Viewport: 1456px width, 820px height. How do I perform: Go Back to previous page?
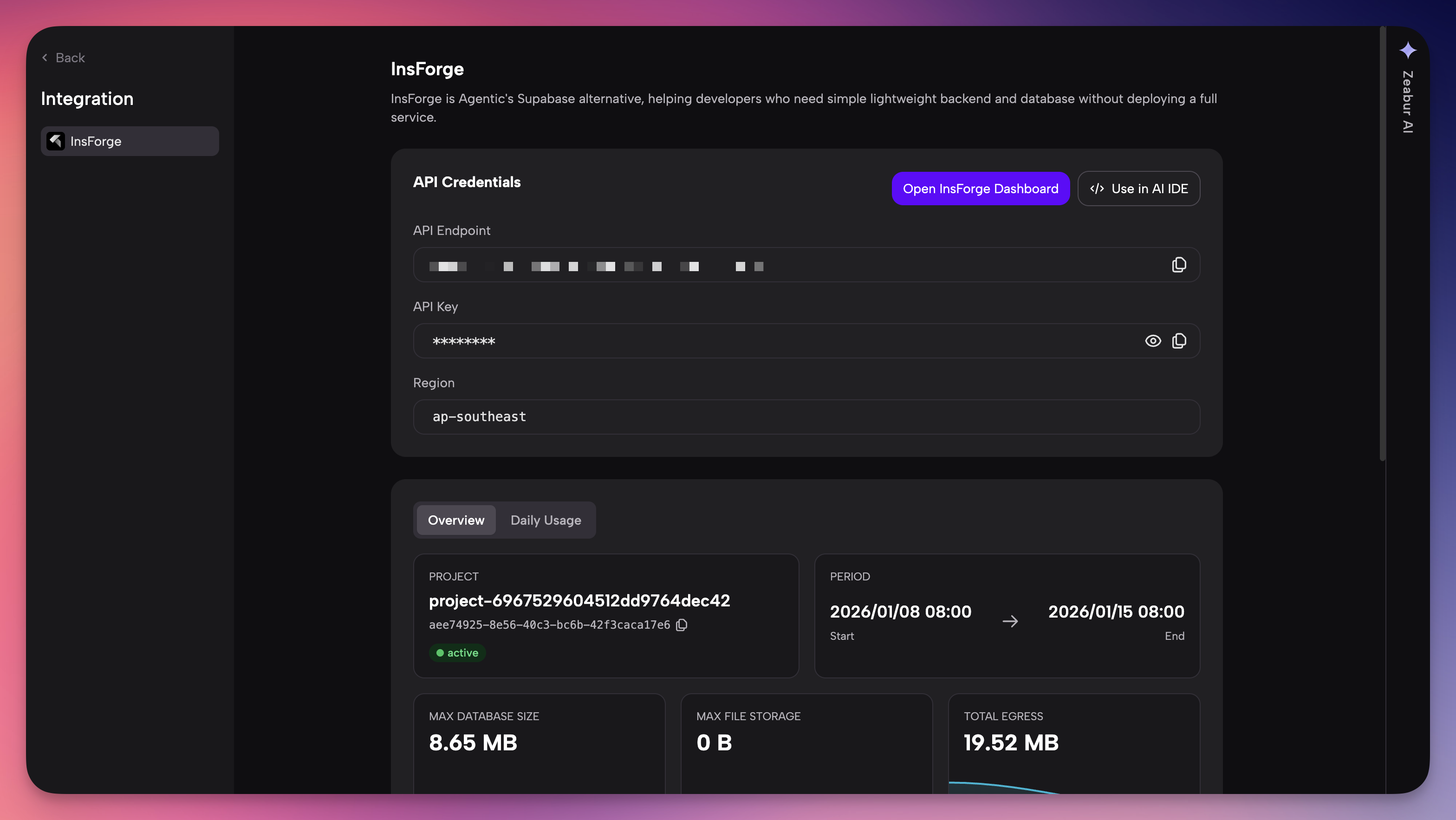click(x=62, y=57)
